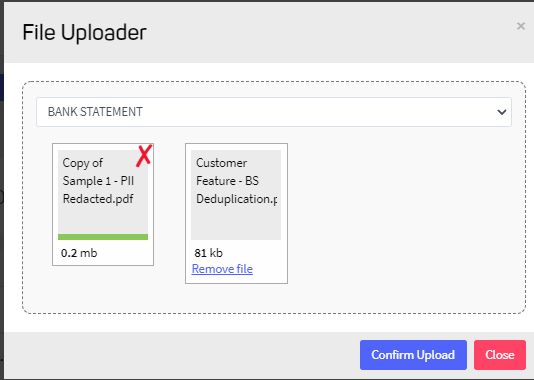Select the Customer Feature - BS Deduplication thumbnail
The width and height of the screenshot is (534, 380).
coord(236,195)
